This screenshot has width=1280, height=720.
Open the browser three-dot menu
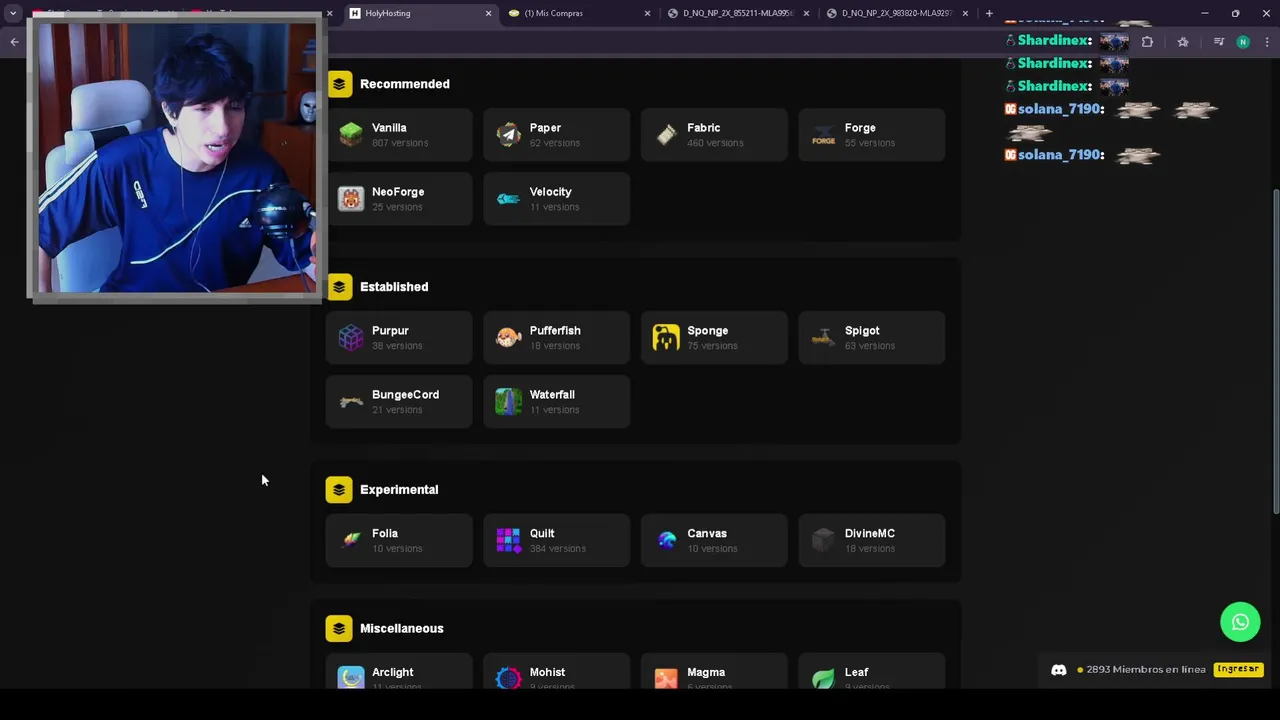[1267, 42]
